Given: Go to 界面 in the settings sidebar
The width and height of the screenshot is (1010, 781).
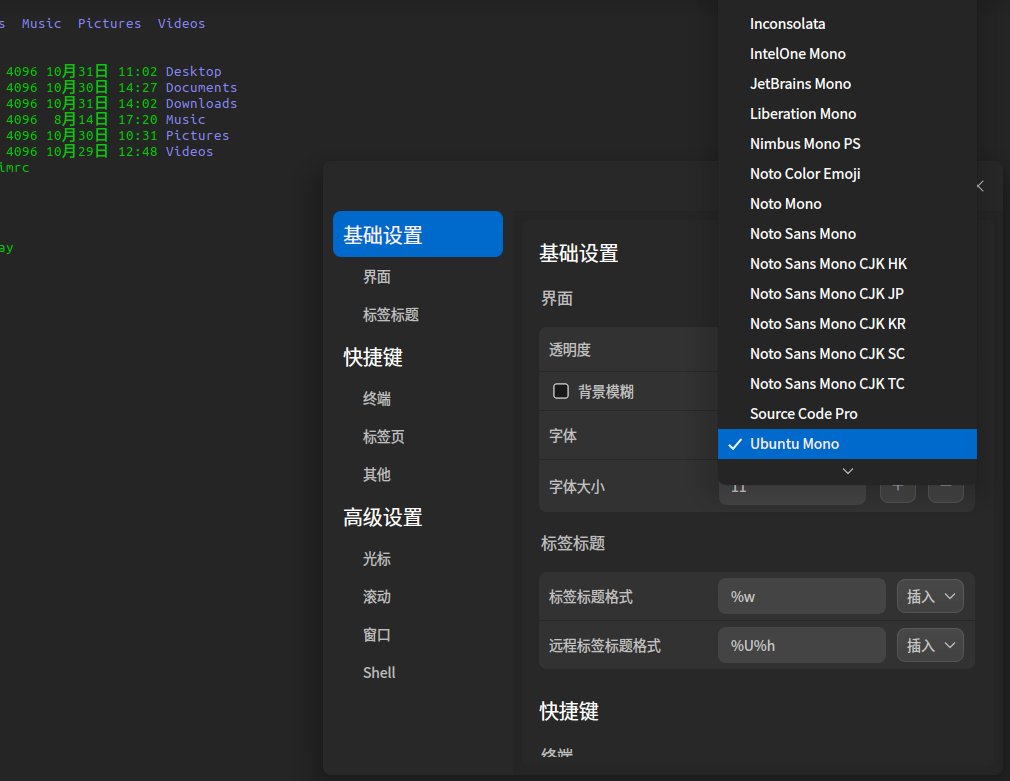Looking at the screenshot, I should tap(377, 277).
